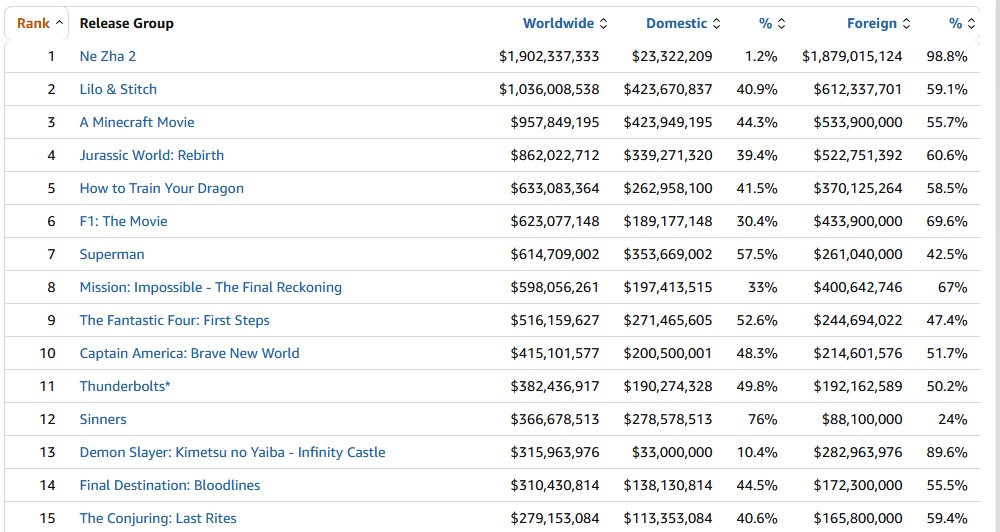Viewport: 1000px width, 532px height.
Task: Open Mission: Impossible - The Final Reckoning
Action: [x=211, y=287]
